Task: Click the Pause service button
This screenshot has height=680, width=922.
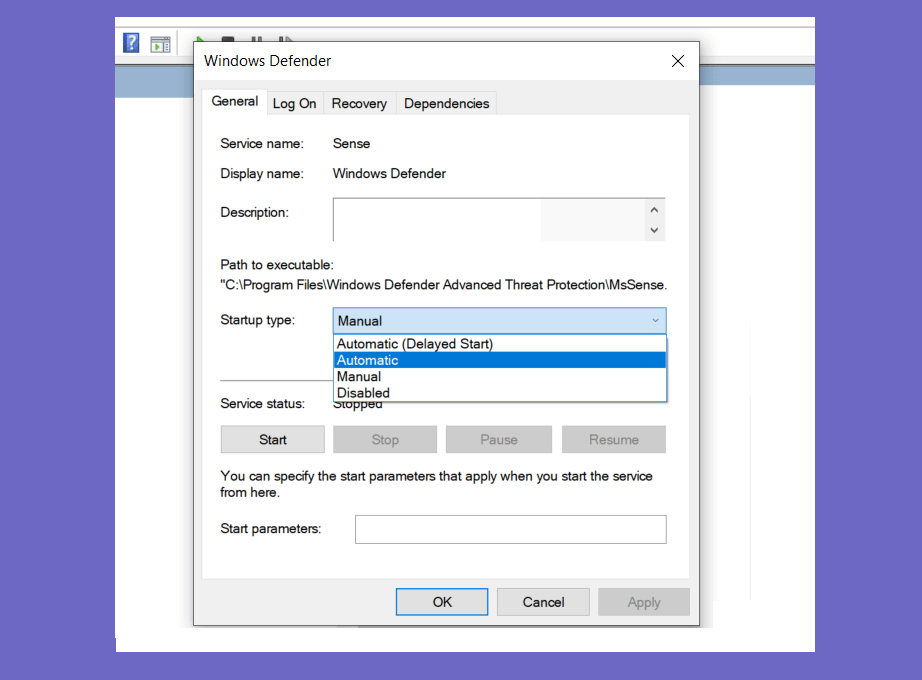Action: click(x=499, y=439)
